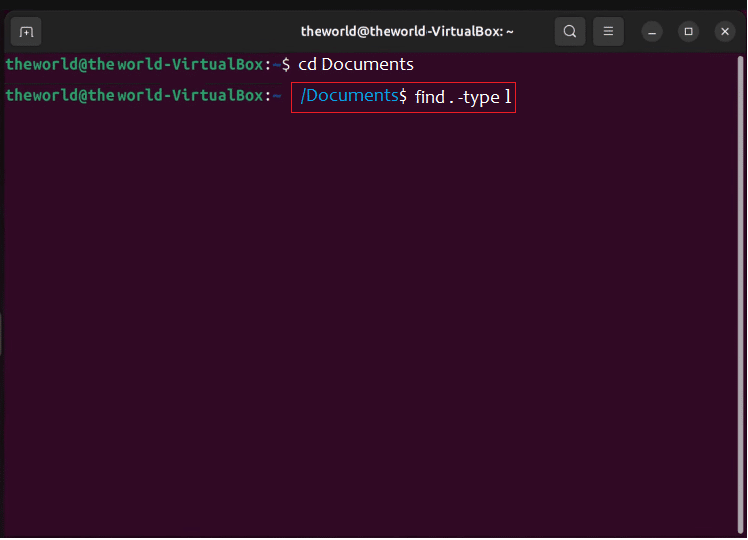Click the blue /Documents path text
The image size is (748, 540).
click(x=349, y=96)
